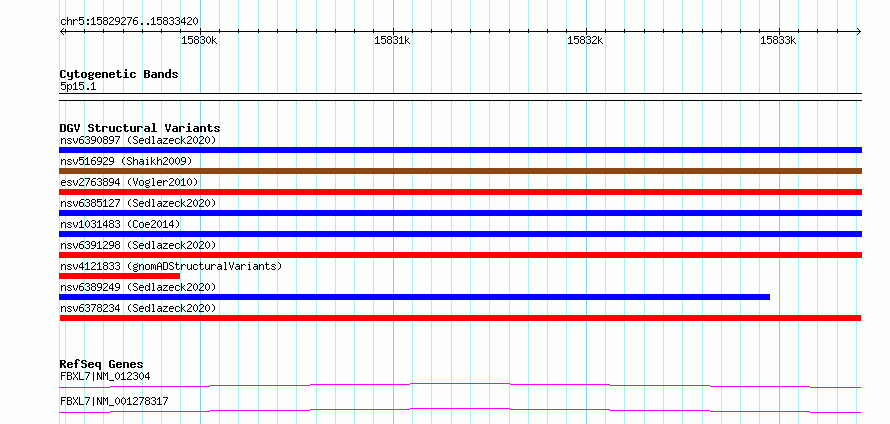890x424 pixels.
Task: Open the esv2763894 (Vogler2010) label
Action: 129,182
